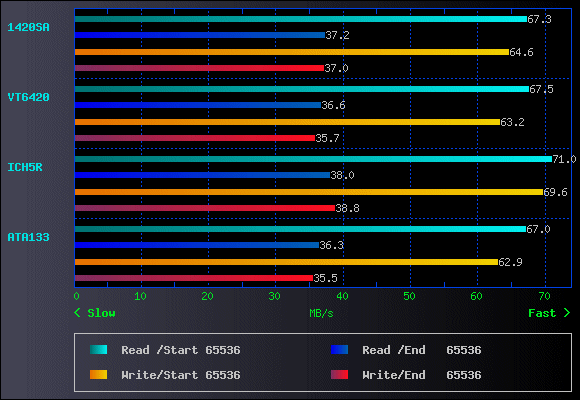Select the 37.0 write end value
Viewport: 580px width, 400px height.
336,68
